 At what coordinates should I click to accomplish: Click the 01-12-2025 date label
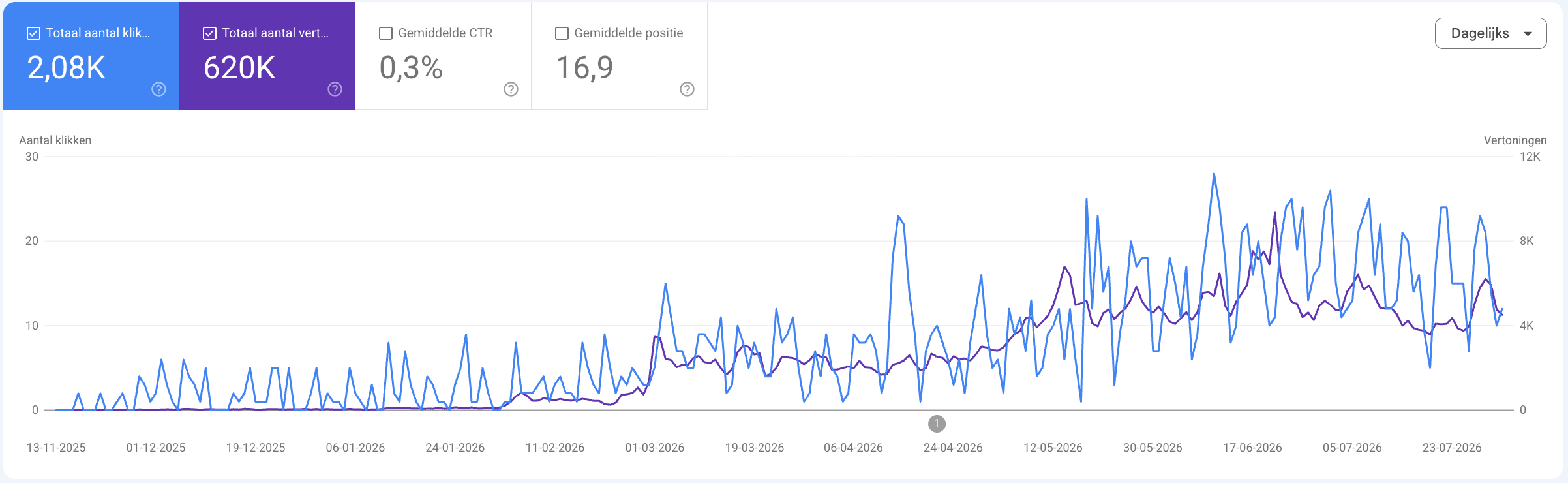coord(156,448)
